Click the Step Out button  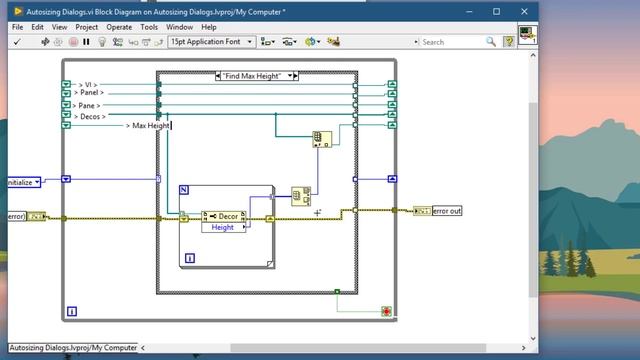pos(159,42)
